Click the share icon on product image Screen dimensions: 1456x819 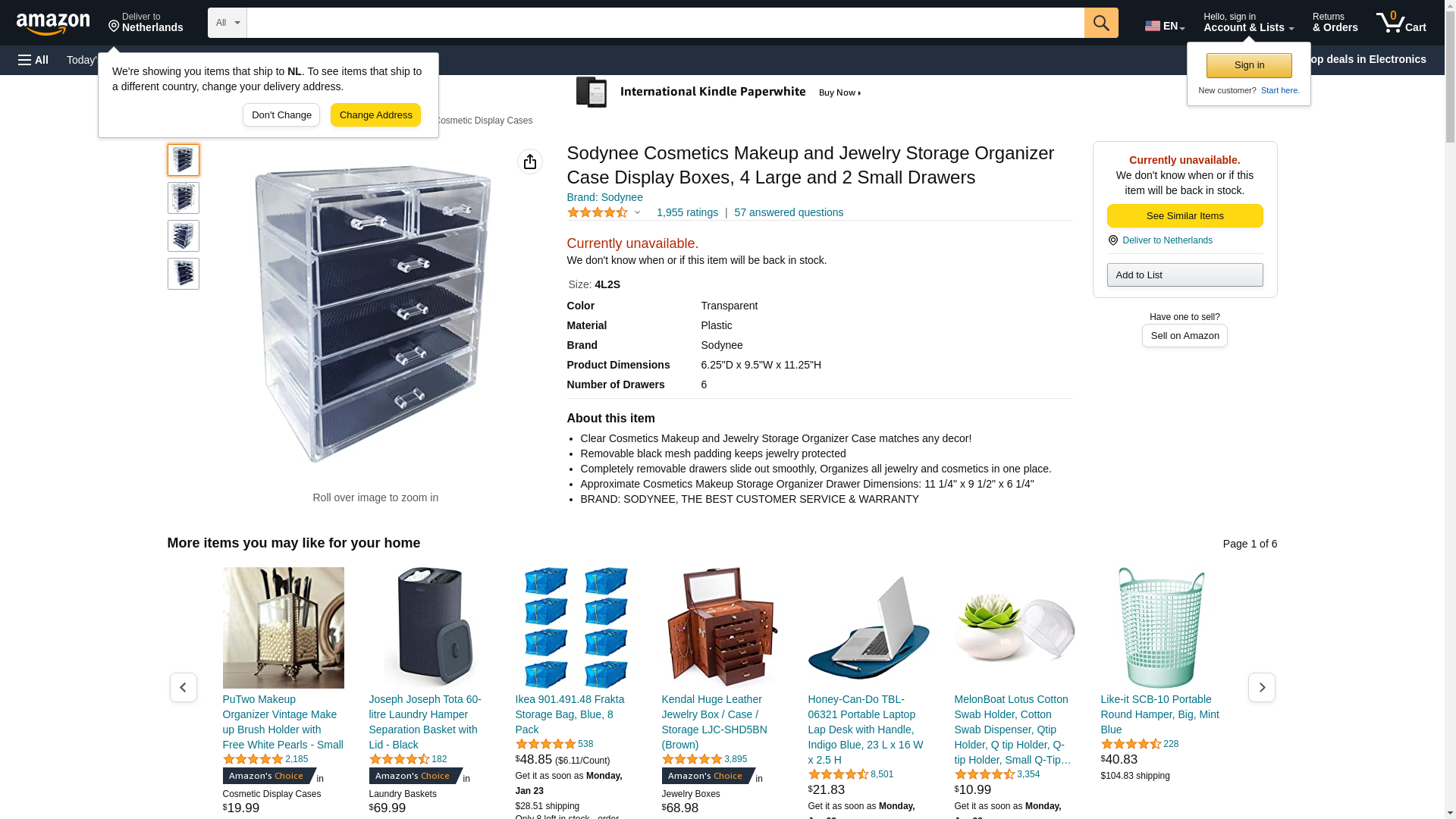coord(530,162)
